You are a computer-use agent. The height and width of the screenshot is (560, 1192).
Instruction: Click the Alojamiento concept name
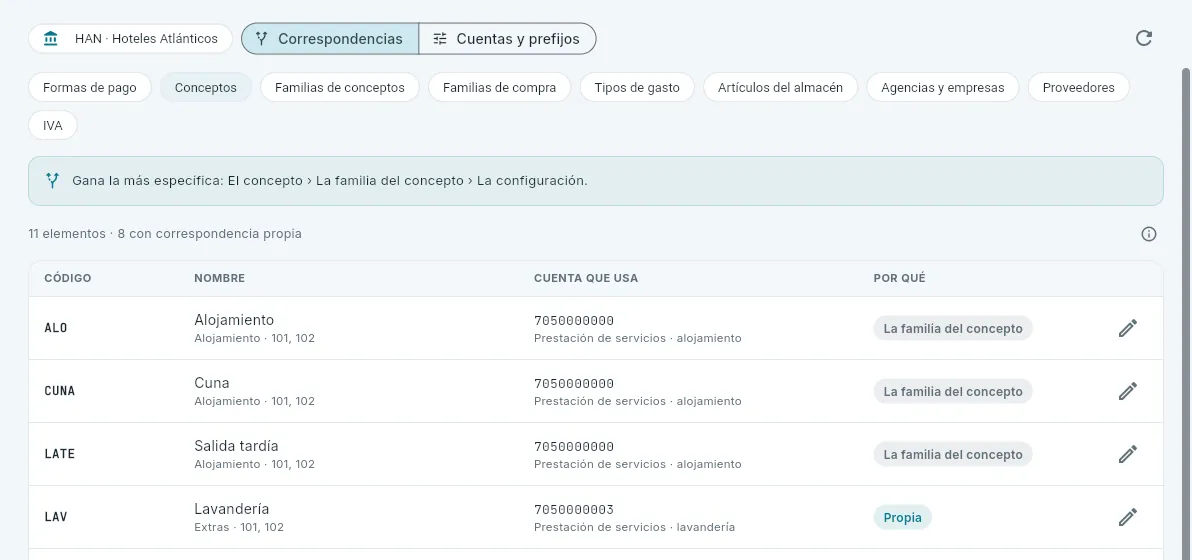(x=234, y=320)
